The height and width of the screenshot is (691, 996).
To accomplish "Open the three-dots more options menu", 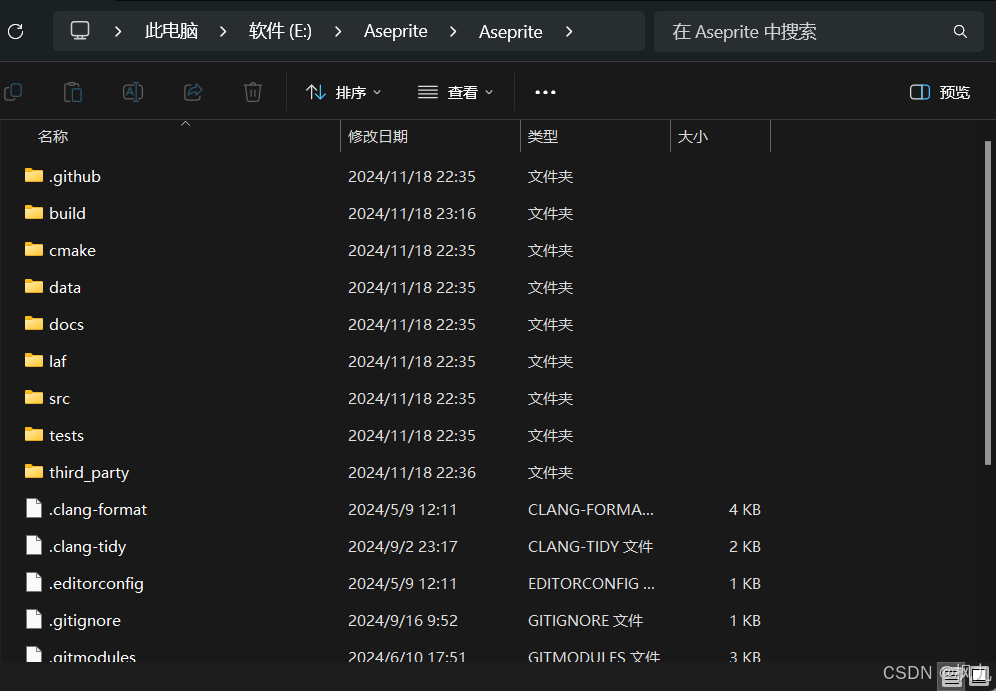I will tap(545, 92).
